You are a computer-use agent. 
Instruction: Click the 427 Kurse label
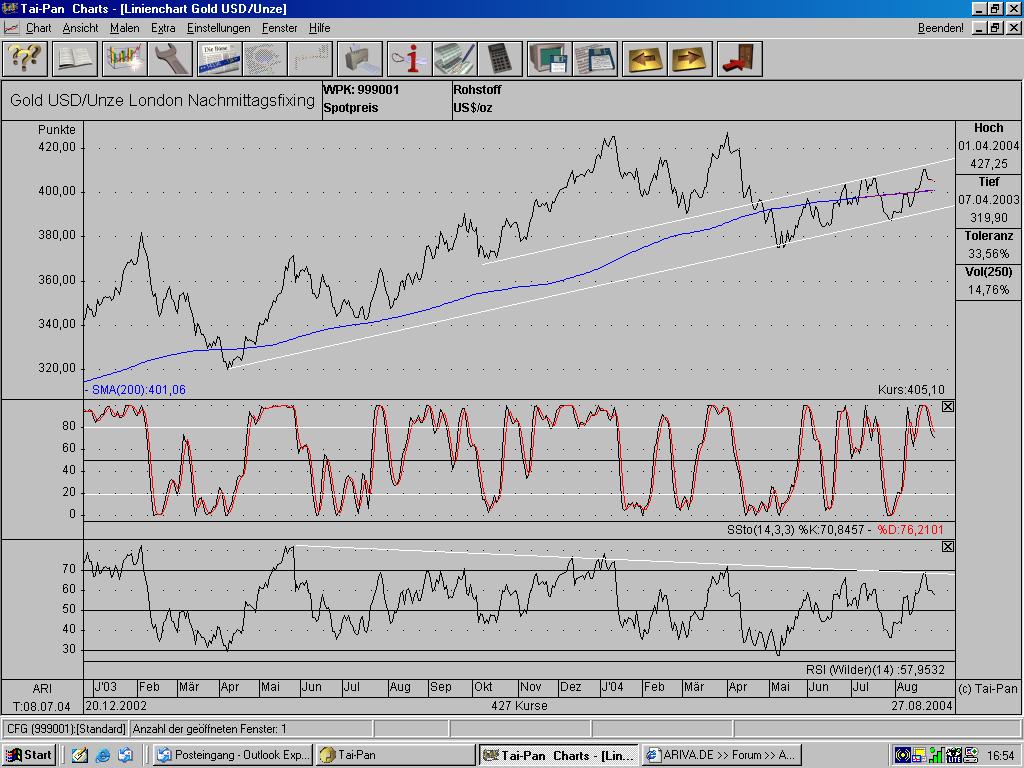519,705
